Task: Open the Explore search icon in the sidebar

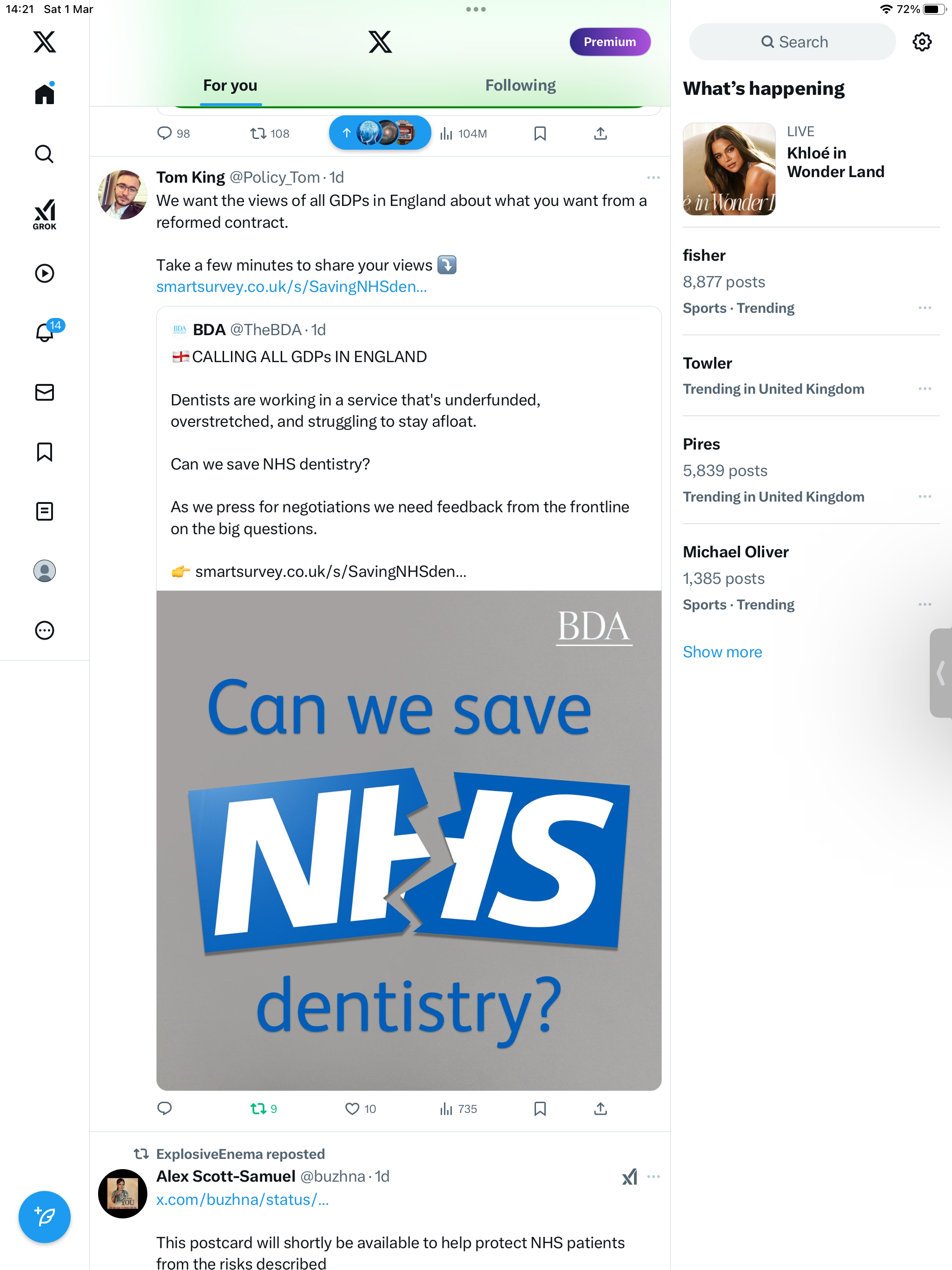Action: (44, 154)
